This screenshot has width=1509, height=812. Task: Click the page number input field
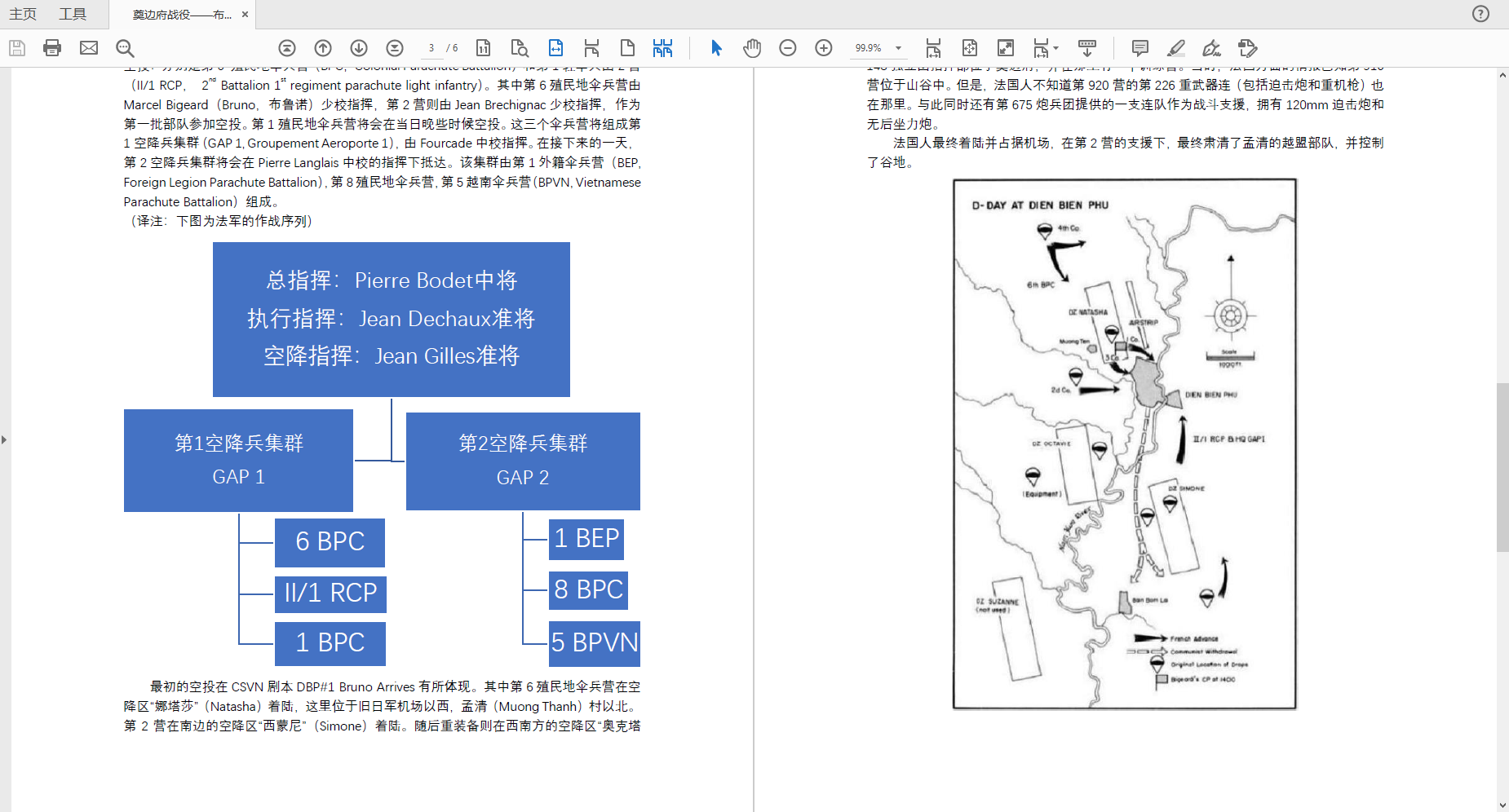tap(431, 48)
